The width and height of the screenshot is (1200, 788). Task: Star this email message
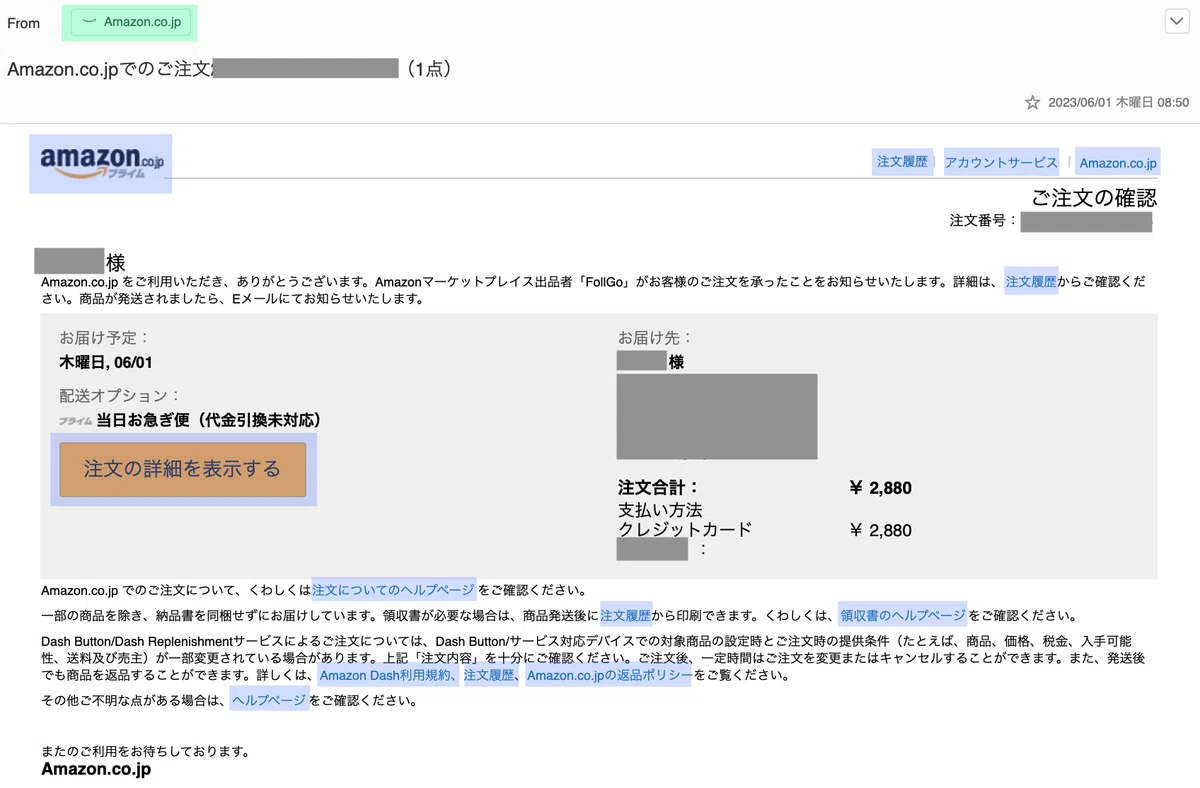[1032, 102]
